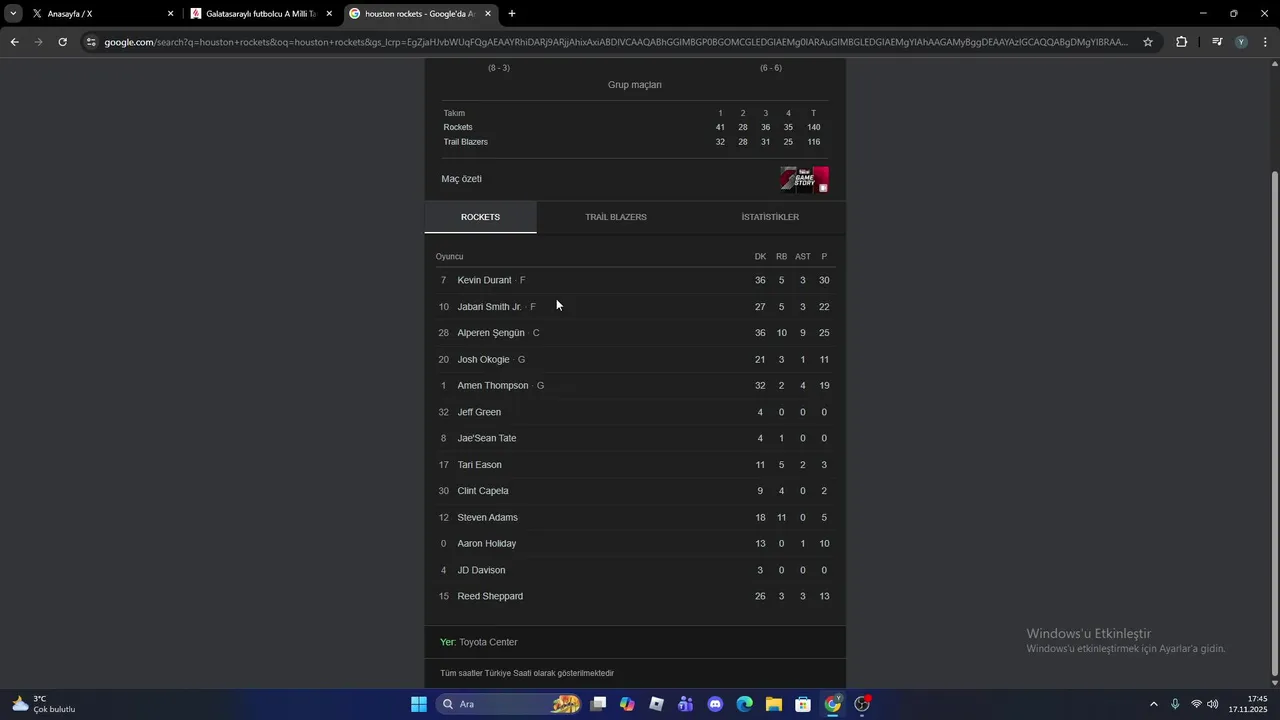Click the taskbar search box Ara

[x=510, y=704]
